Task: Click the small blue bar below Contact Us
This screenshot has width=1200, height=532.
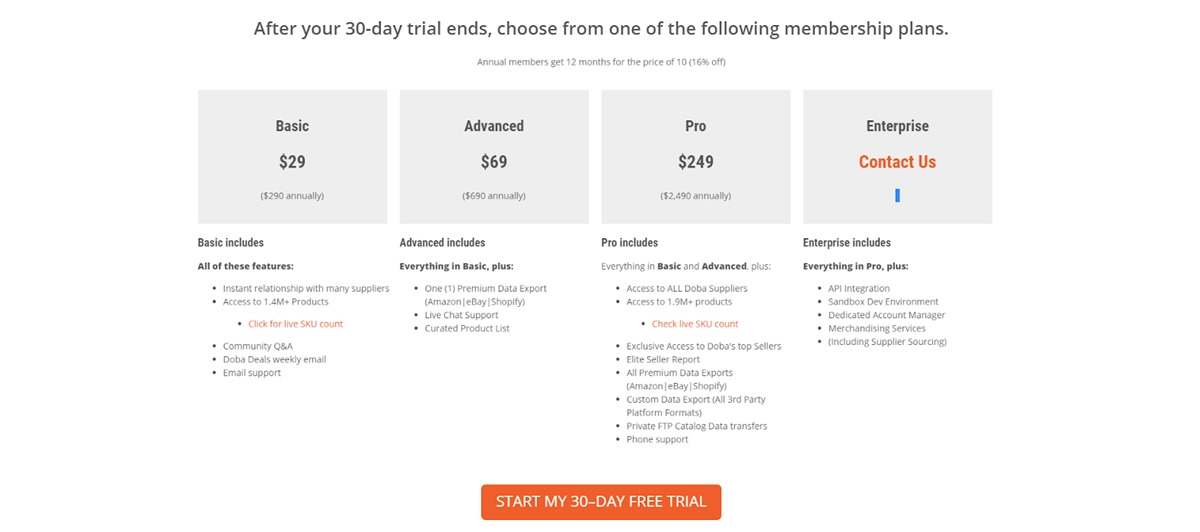Action: (x=897, y=196)
